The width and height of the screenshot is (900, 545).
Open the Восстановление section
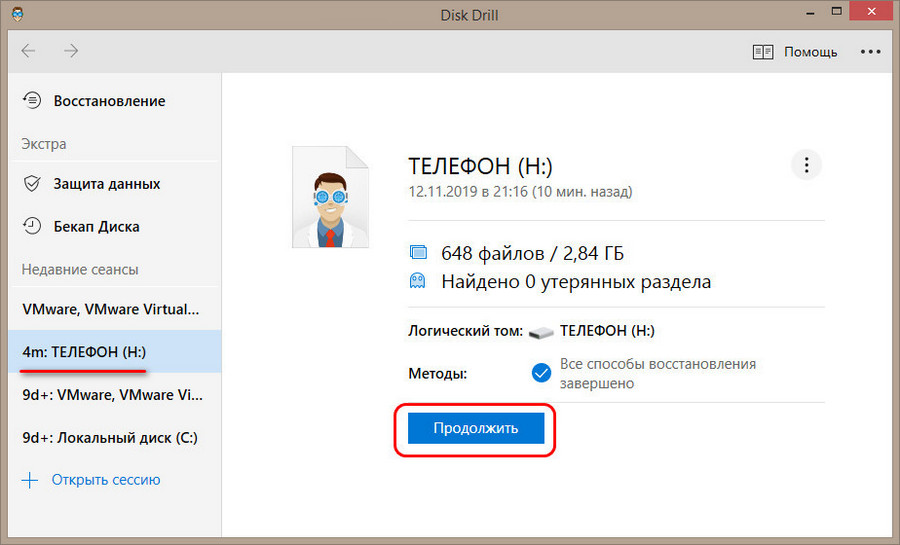click(x=109, y=101)
